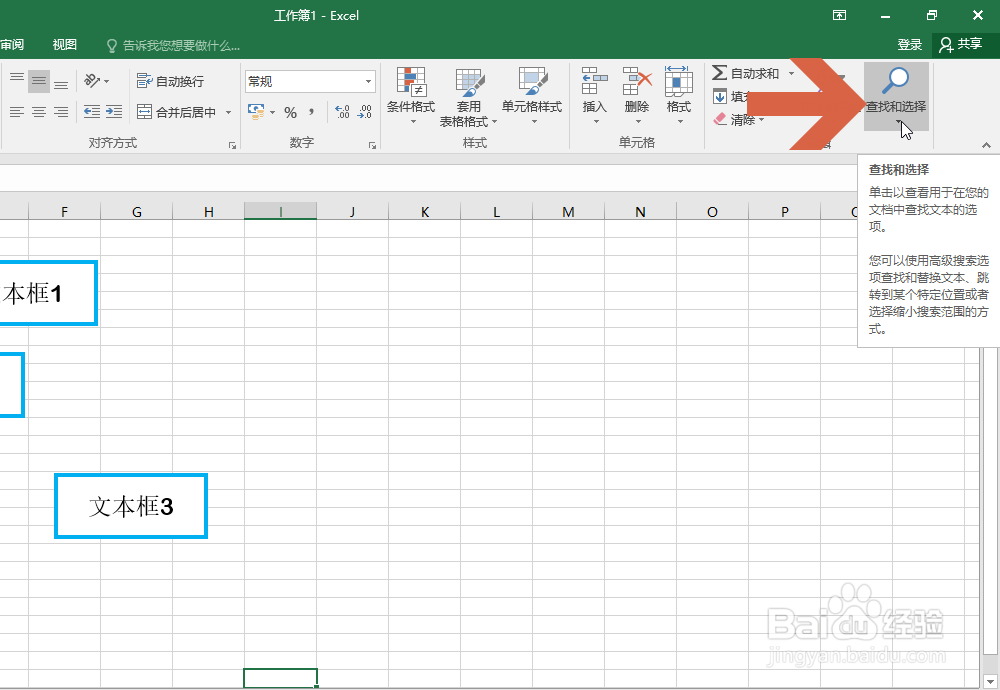Toggle 自动换行 wrap text

170,81
